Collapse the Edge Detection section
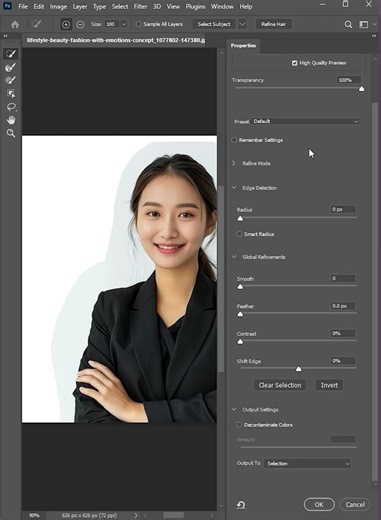This screenshot has width=381, height=520. (x=234, y=188)
